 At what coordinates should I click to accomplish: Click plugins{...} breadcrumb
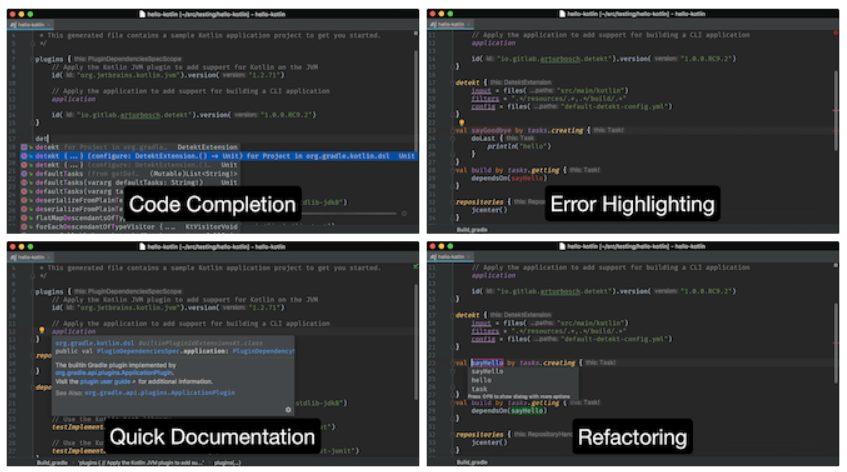(227, 463)
